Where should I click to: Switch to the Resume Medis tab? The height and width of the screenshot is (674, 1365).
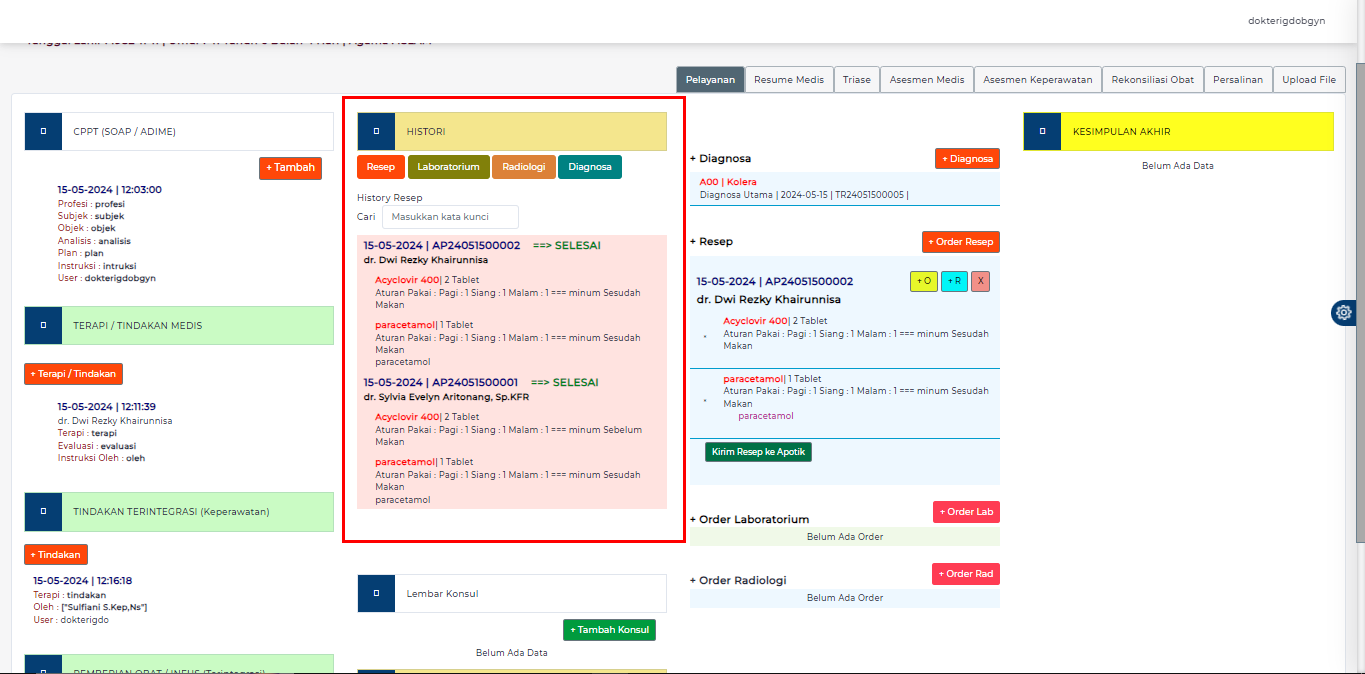coord(789,79)
